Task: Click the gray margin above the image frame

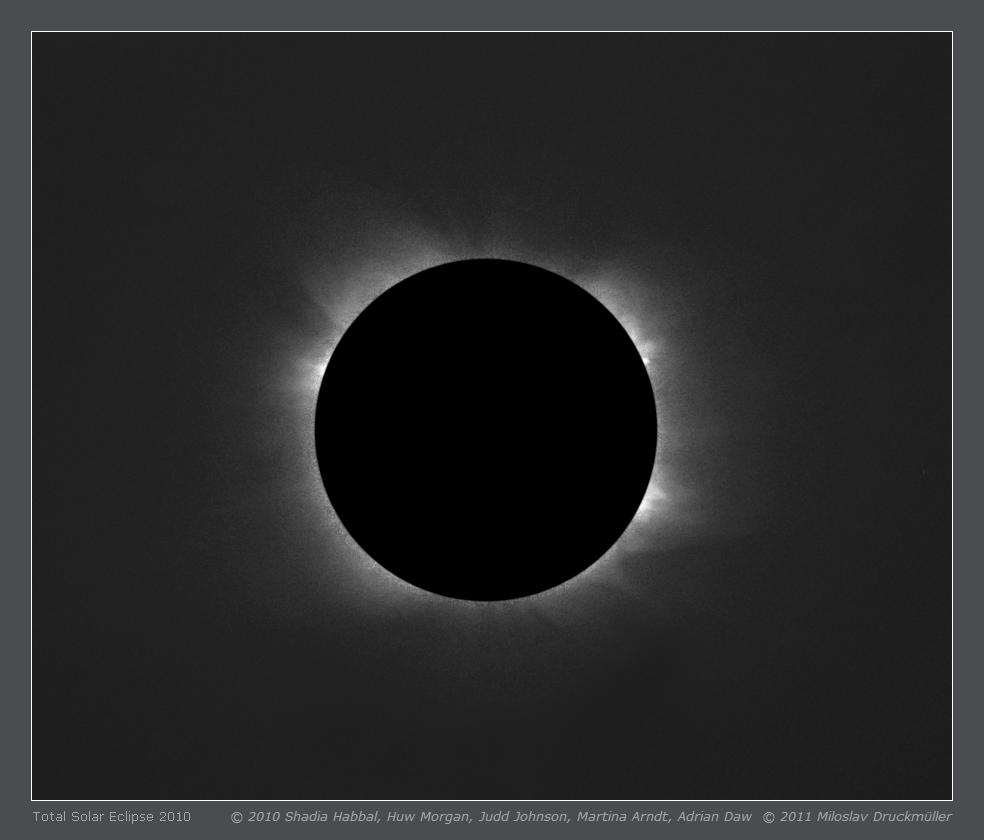Action: tap(492, 15)
